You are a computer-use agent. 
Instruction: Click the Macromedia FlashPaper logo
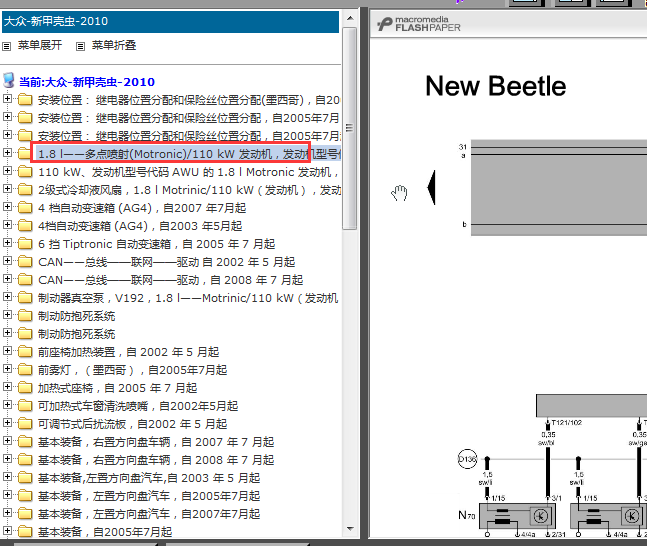coord(419,24)
